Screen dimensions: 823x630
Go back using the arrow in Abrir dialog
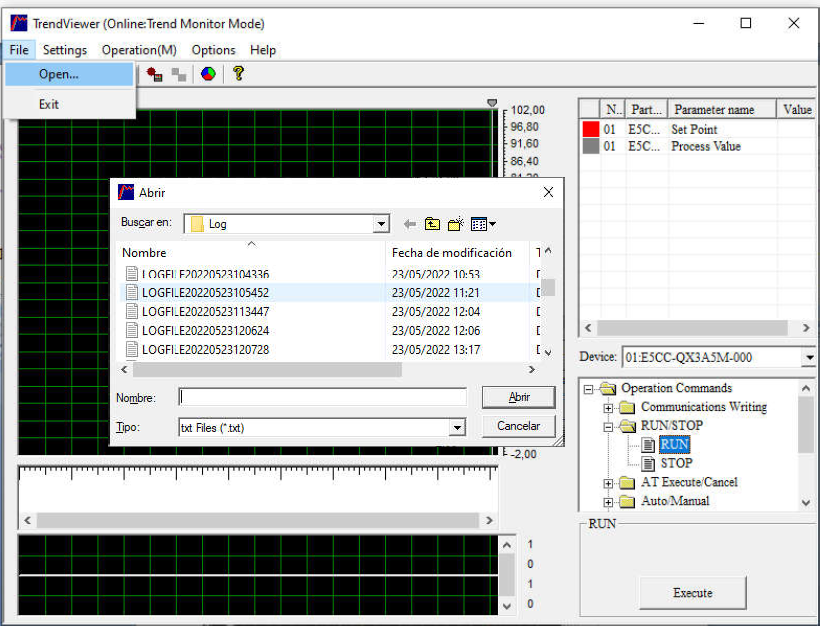coord(410,225)
